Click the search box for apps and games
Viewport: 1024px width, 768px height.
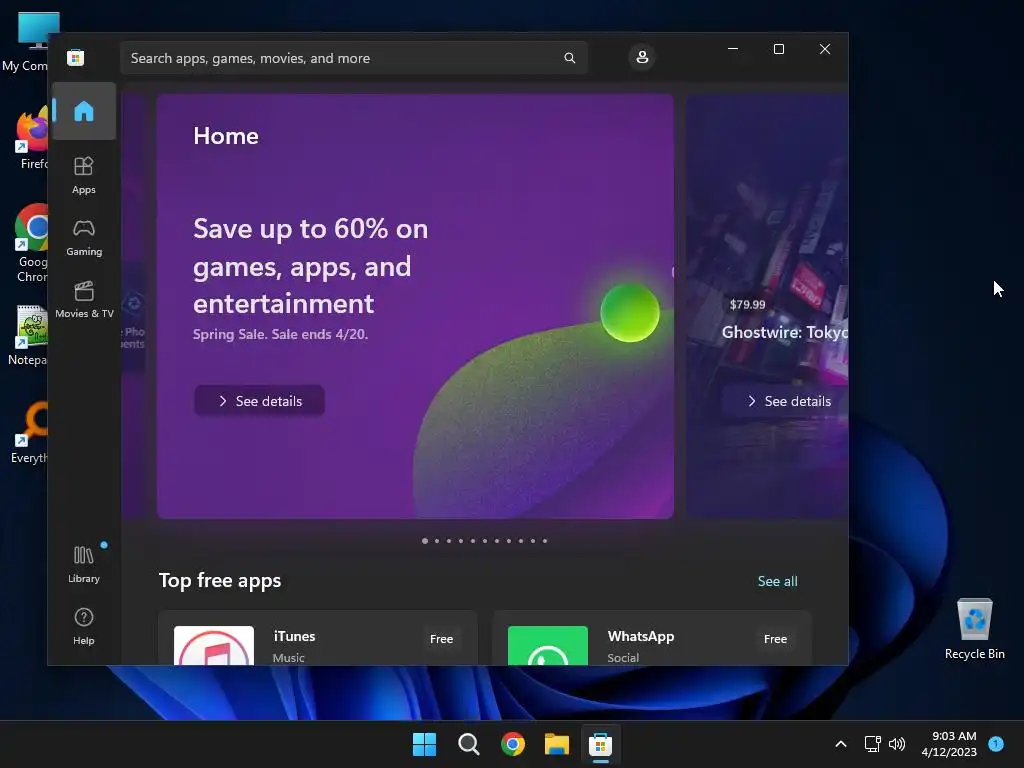[354, 58]
